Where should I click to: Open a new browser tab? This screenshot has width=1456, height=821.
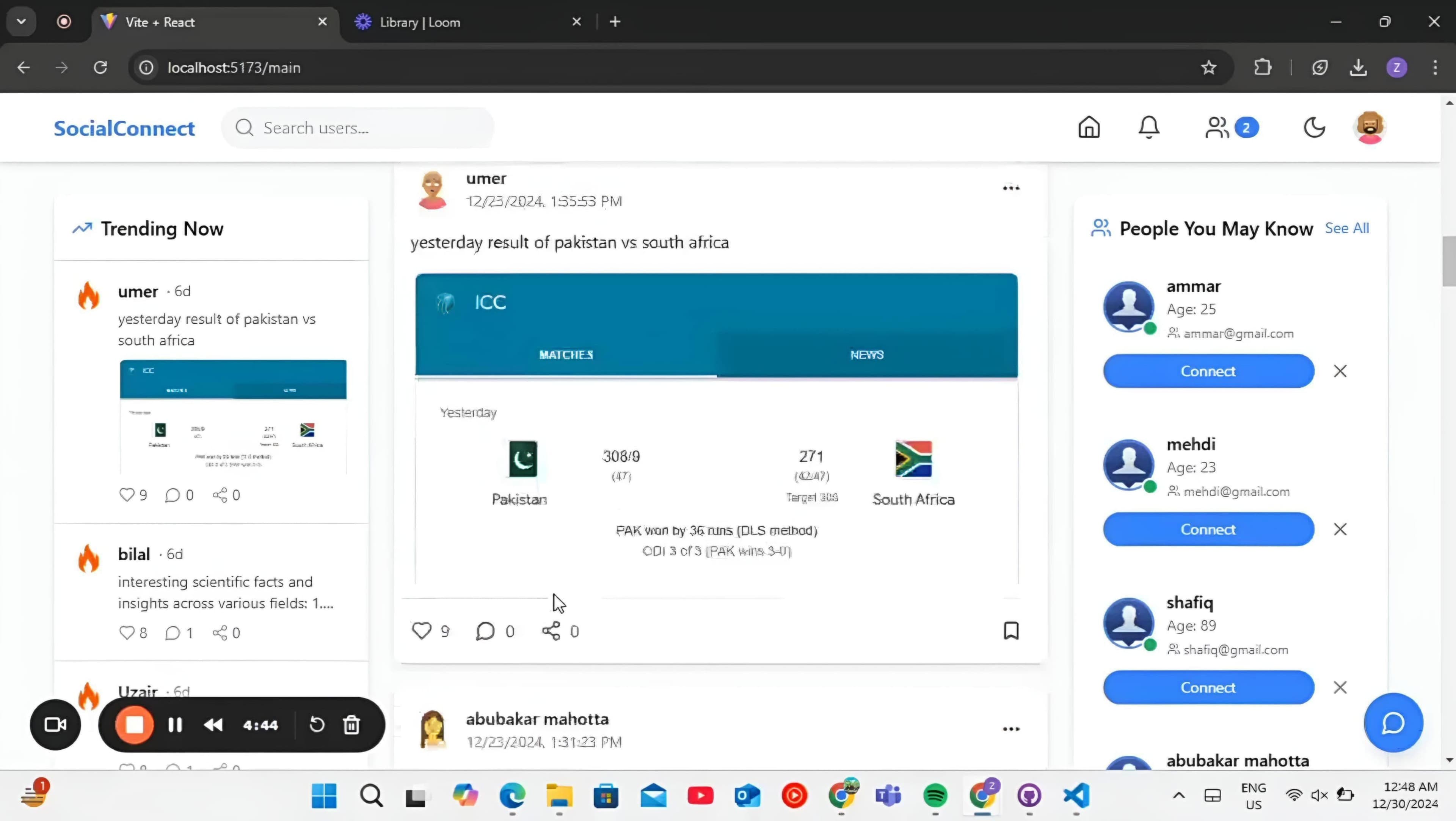(615, 22)
